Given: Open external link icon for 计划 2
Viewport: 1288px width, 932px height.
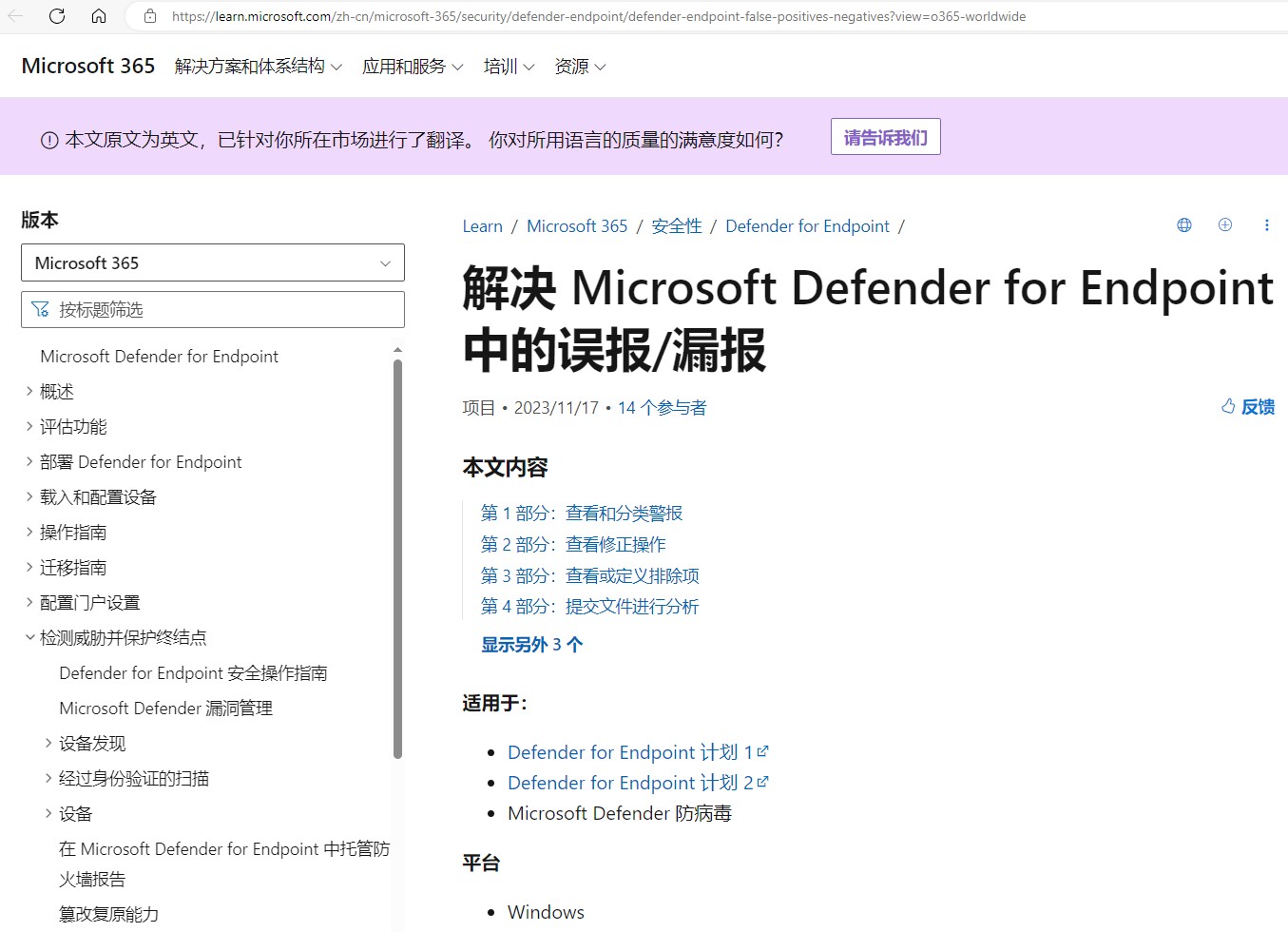Looking at the screenshot, I should click(762, 782).
